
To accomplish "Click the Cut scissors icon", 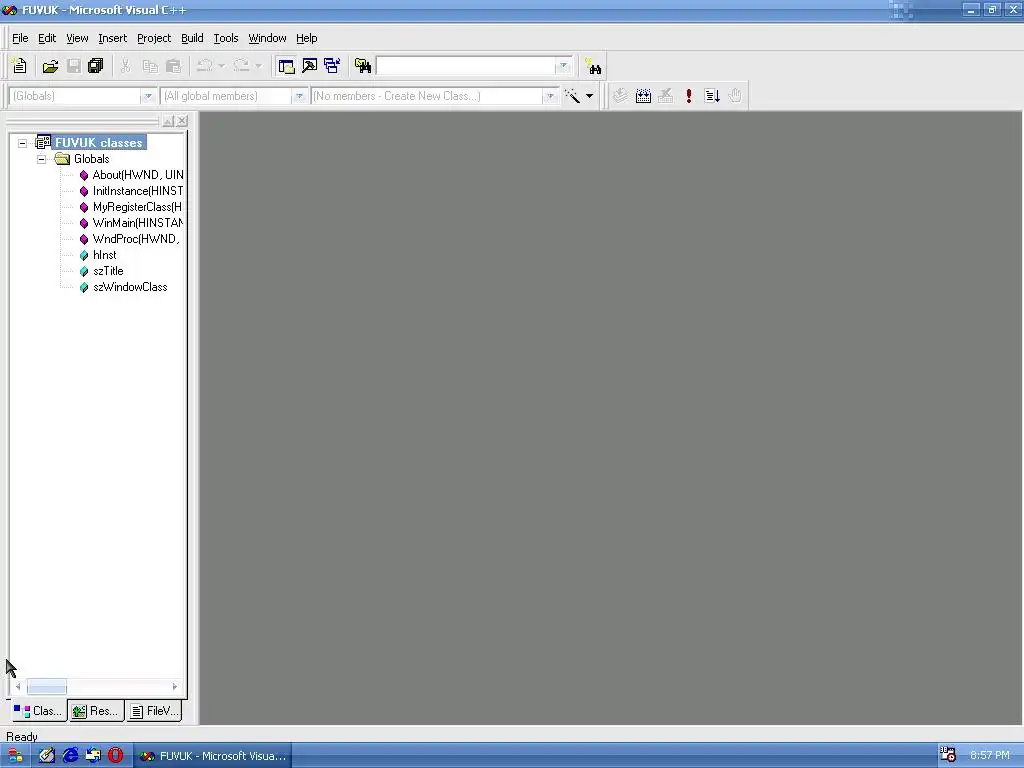I will [x=125, y=66].
